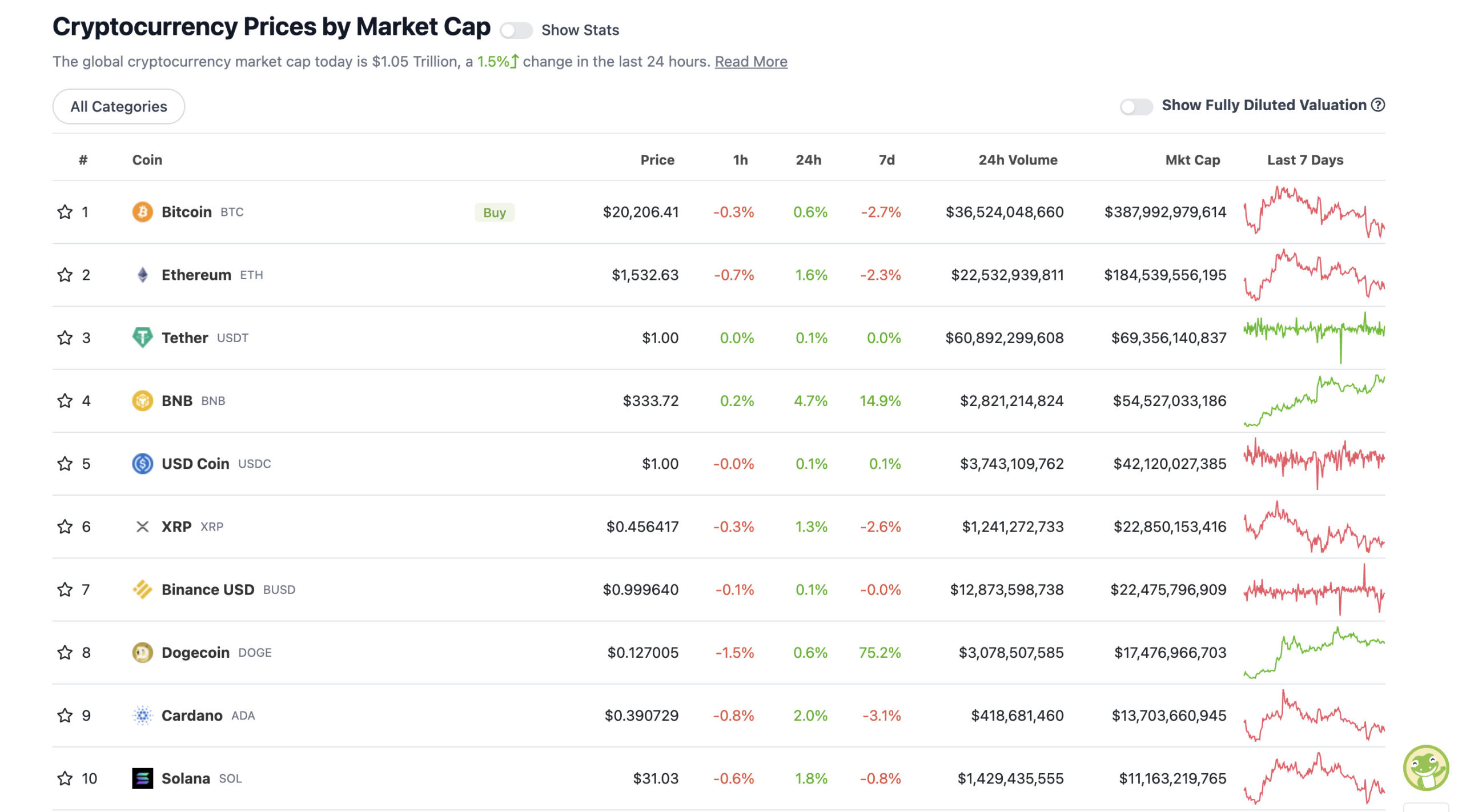Enable Show Fully Diluted Valuation switch
The height and width of the screenshot is (812, 1462).
(x=1136, y=106)
